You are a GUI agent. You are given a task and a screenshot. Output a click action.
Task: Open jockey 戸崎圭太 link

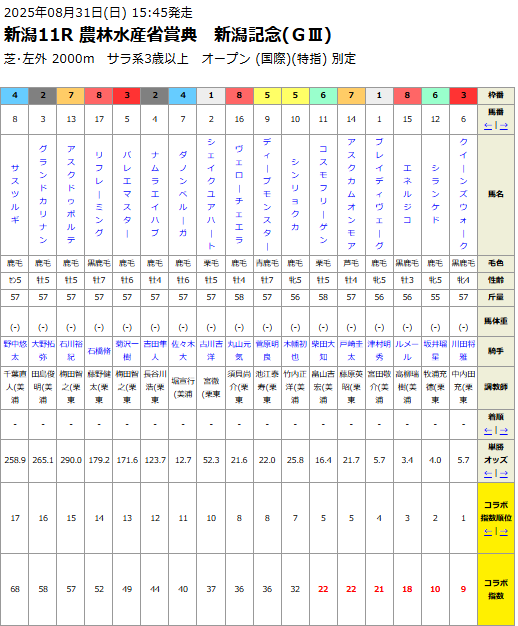(x=351, y=350)
